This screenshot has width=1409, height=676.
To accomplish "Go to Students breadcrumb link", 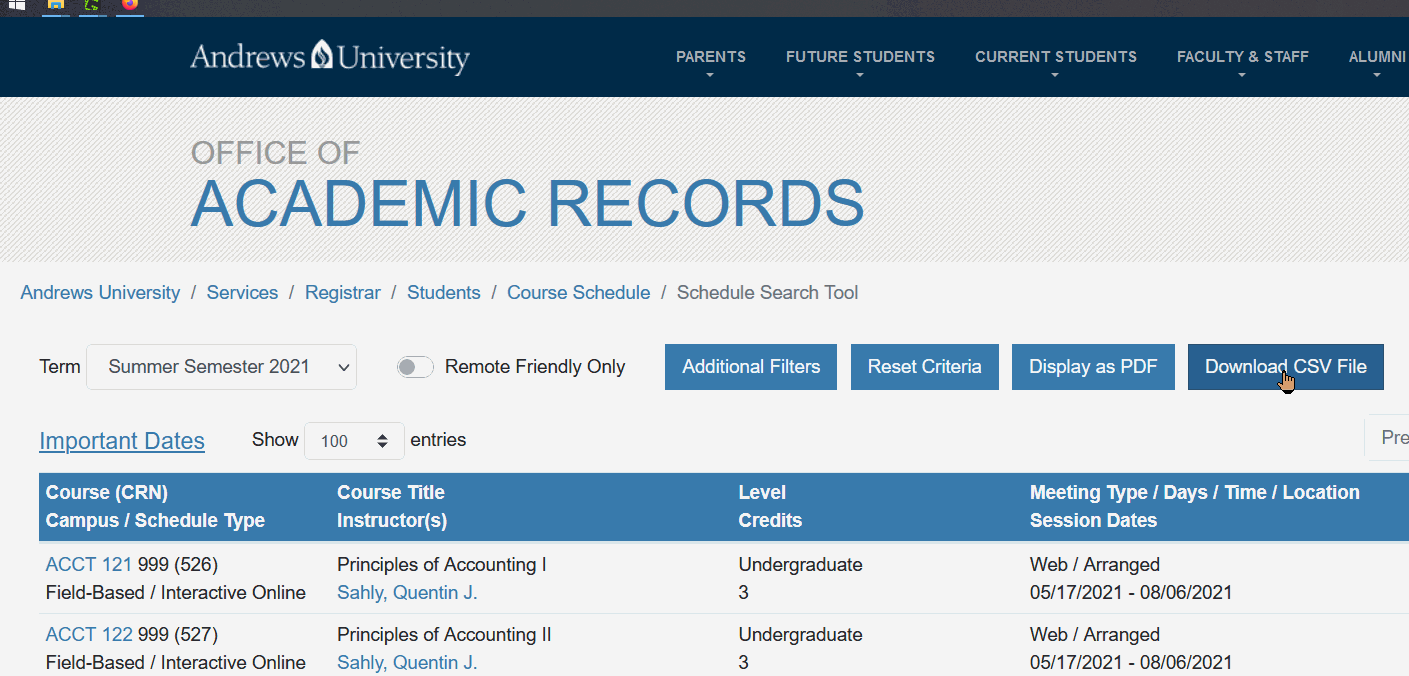I will [444, 293].
